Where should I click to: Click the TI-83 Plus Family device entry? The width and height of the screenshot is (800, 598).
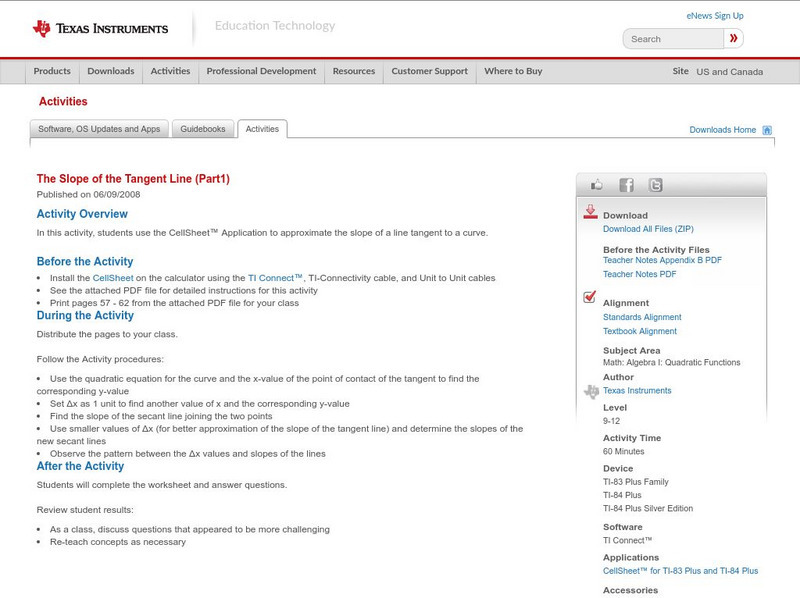click(x=636, y=482)
